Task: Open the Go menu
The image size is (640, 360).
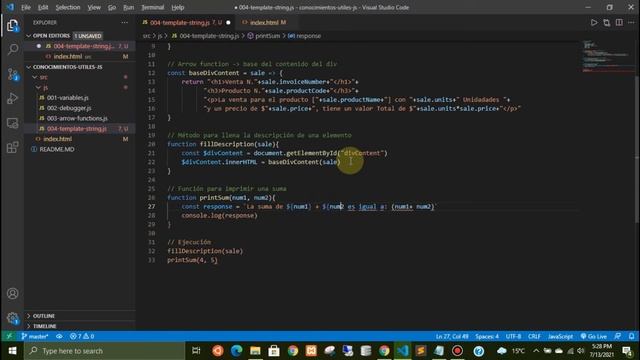Action: pos(112,7)
